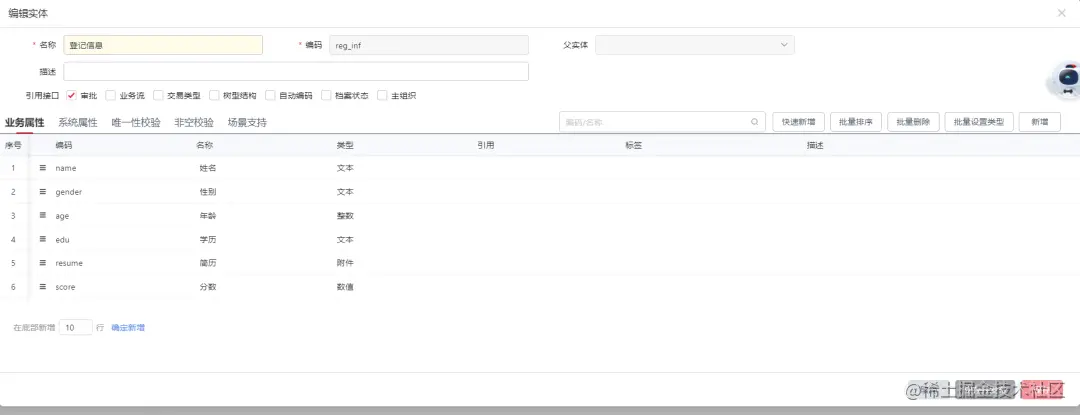Viewport: 1080px width, 415px height.
Task: Switch to the 场景支持 tab
Action: click(x=247, y=123)
